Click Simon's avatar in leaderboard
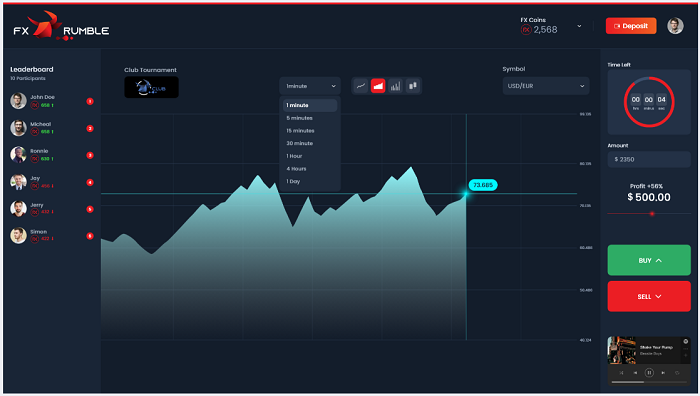The height and width of the screenshot is (396, 700). coord(18,235)
